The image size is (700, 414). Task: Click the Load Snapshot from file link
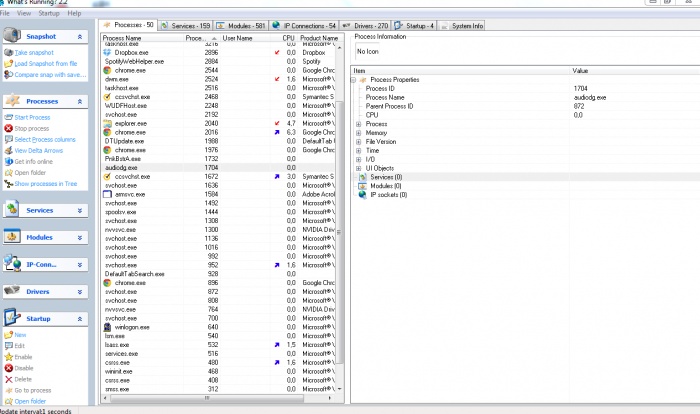click(x=46, y=64)
